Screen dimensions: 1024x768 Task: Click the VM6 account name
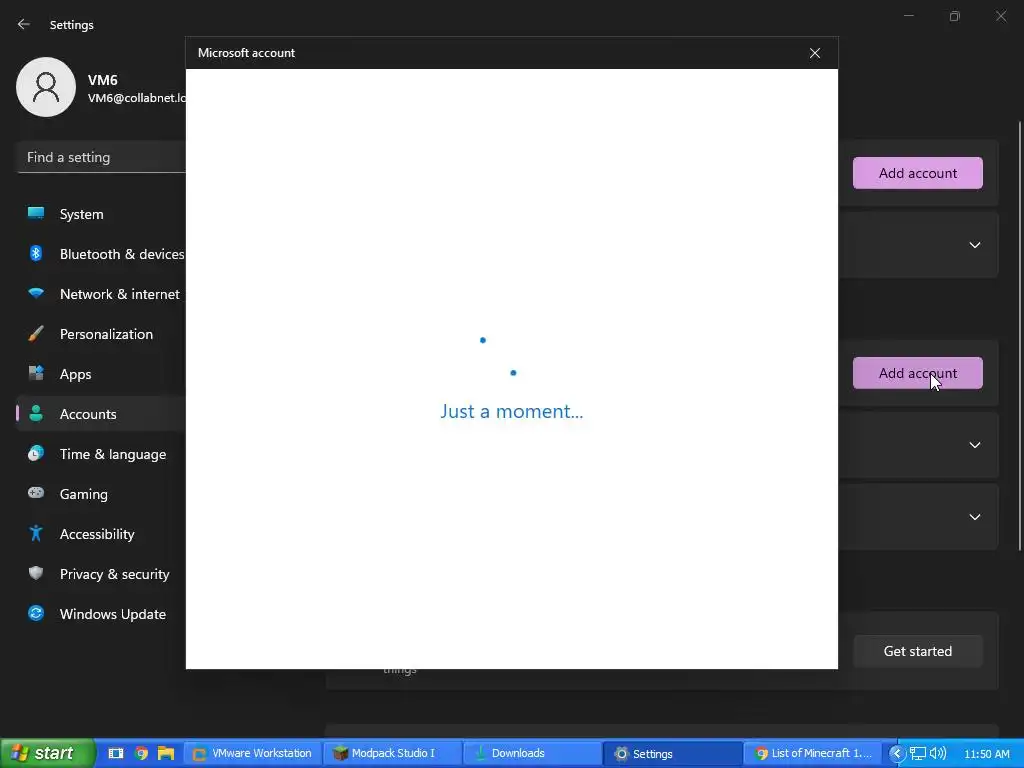103,80
